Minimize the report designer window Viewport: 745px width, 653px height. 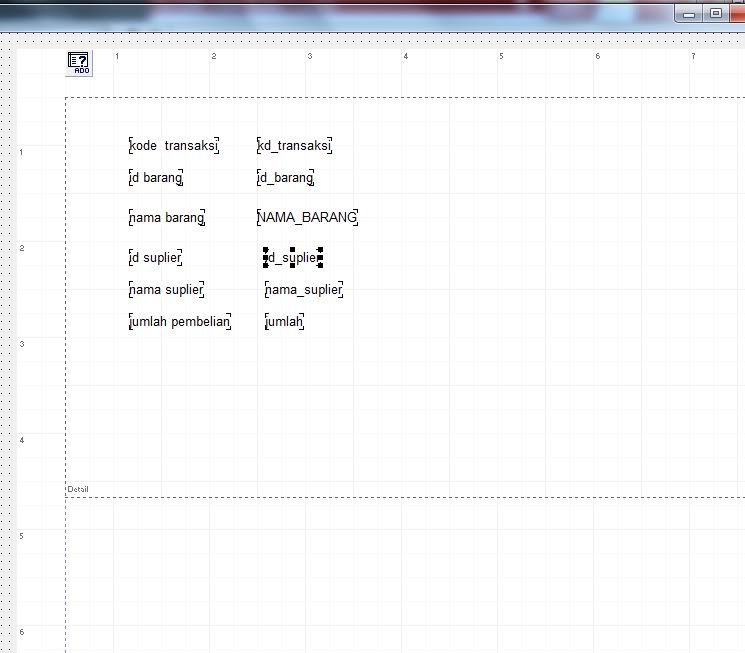pyautogui.click(x=689, y=14)
